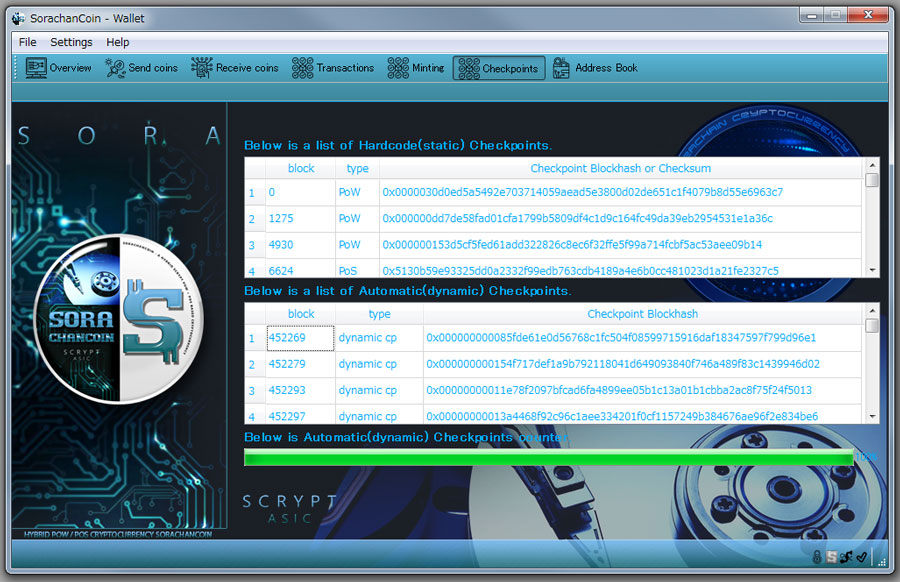Select dynamic cp cell in row 452279
Viewport: 900px width, 582px height.
coord(379,364)
